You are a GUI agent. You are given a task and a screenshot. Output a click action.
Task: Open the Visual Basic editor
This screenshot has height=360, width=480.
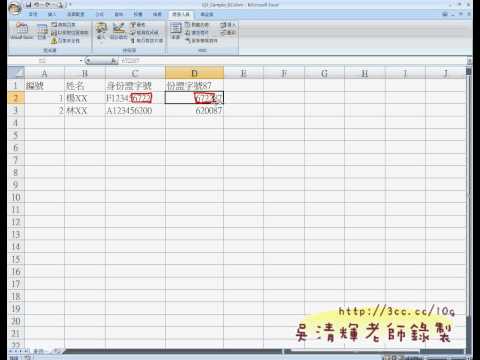point(22,31)
